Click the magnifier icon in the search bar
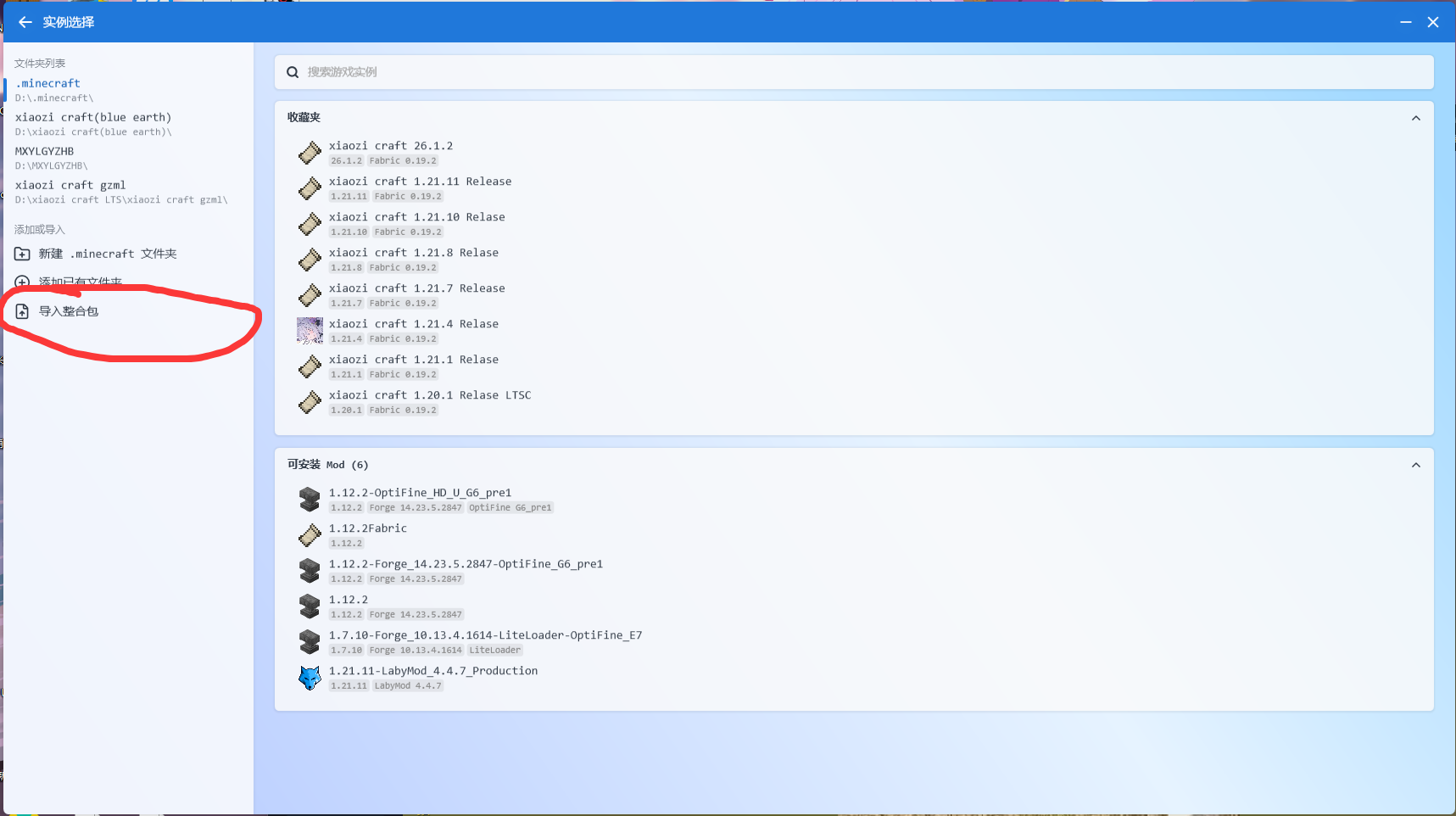 click(x=293, y=72)
